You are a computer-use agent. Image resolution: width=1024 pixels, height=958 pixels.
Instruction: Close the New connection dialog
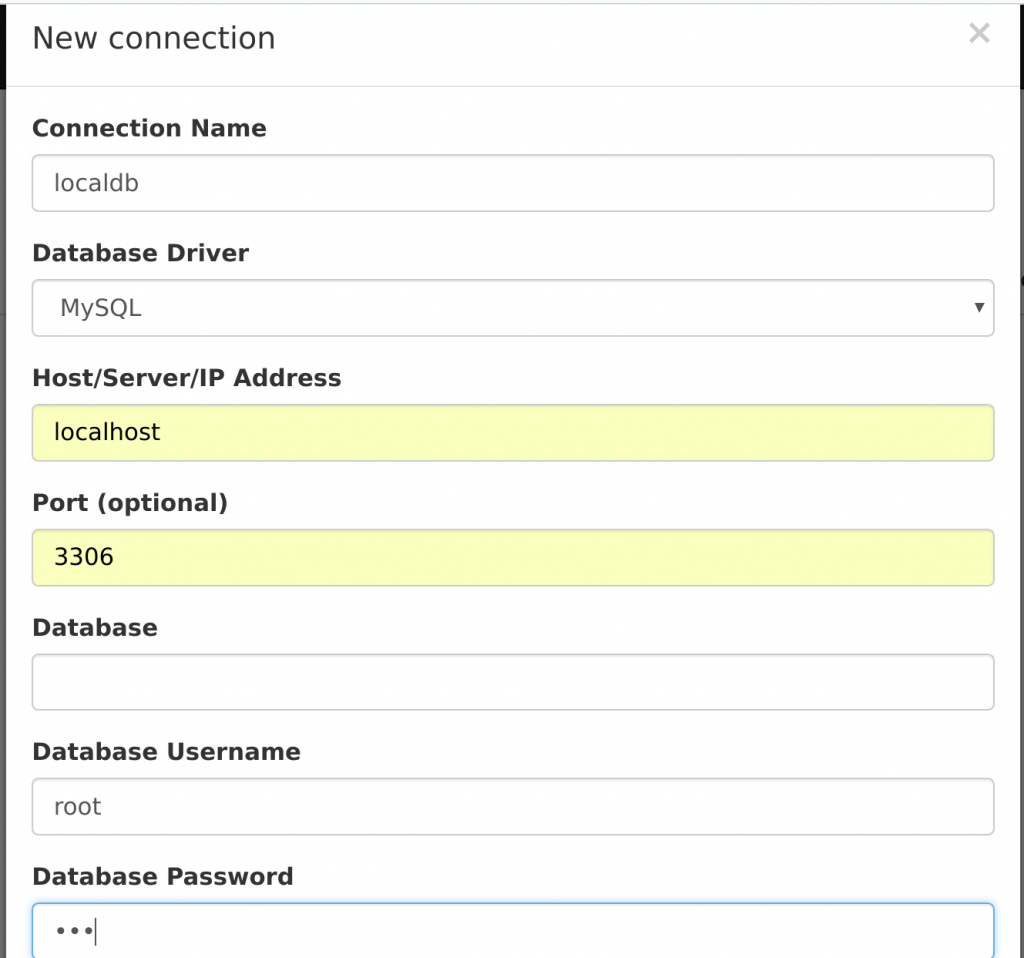[978, 33]
